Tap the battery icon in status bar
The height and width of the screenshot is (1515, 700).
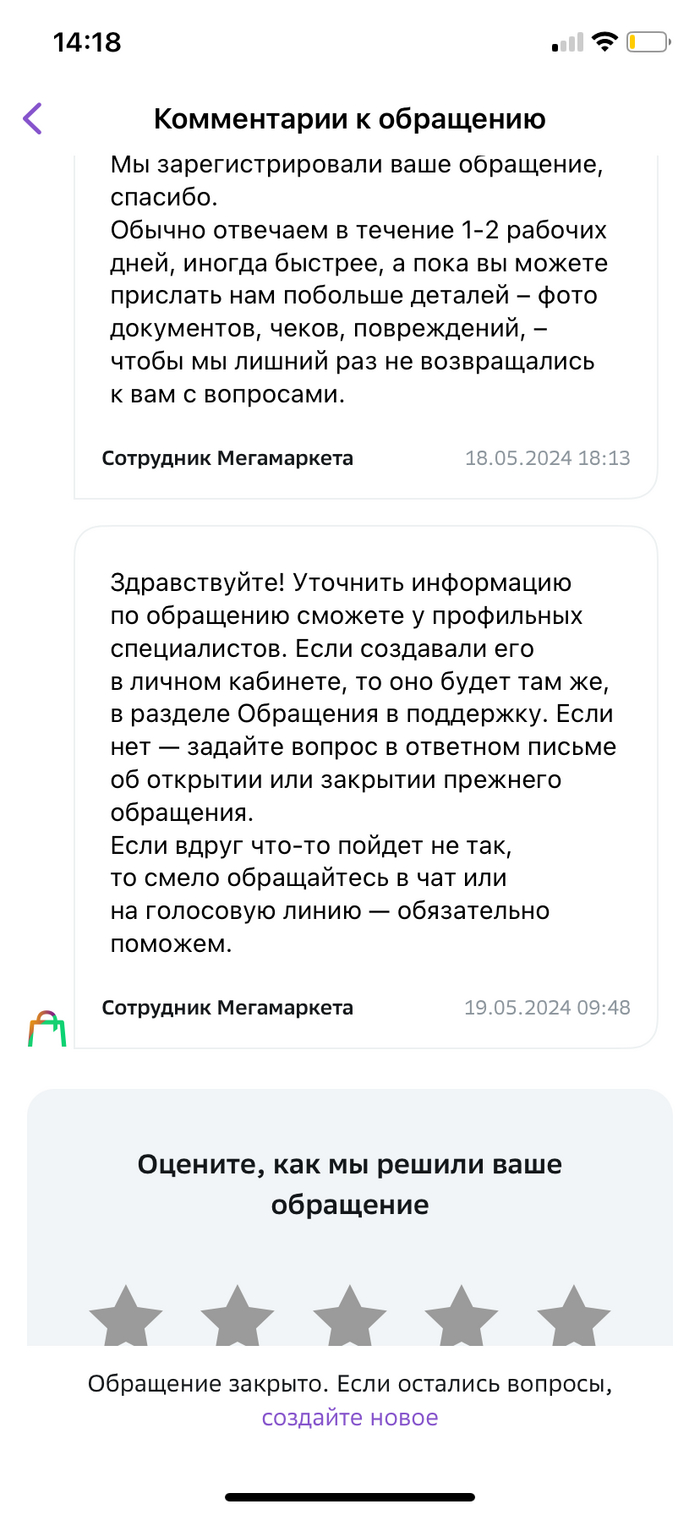647,43
